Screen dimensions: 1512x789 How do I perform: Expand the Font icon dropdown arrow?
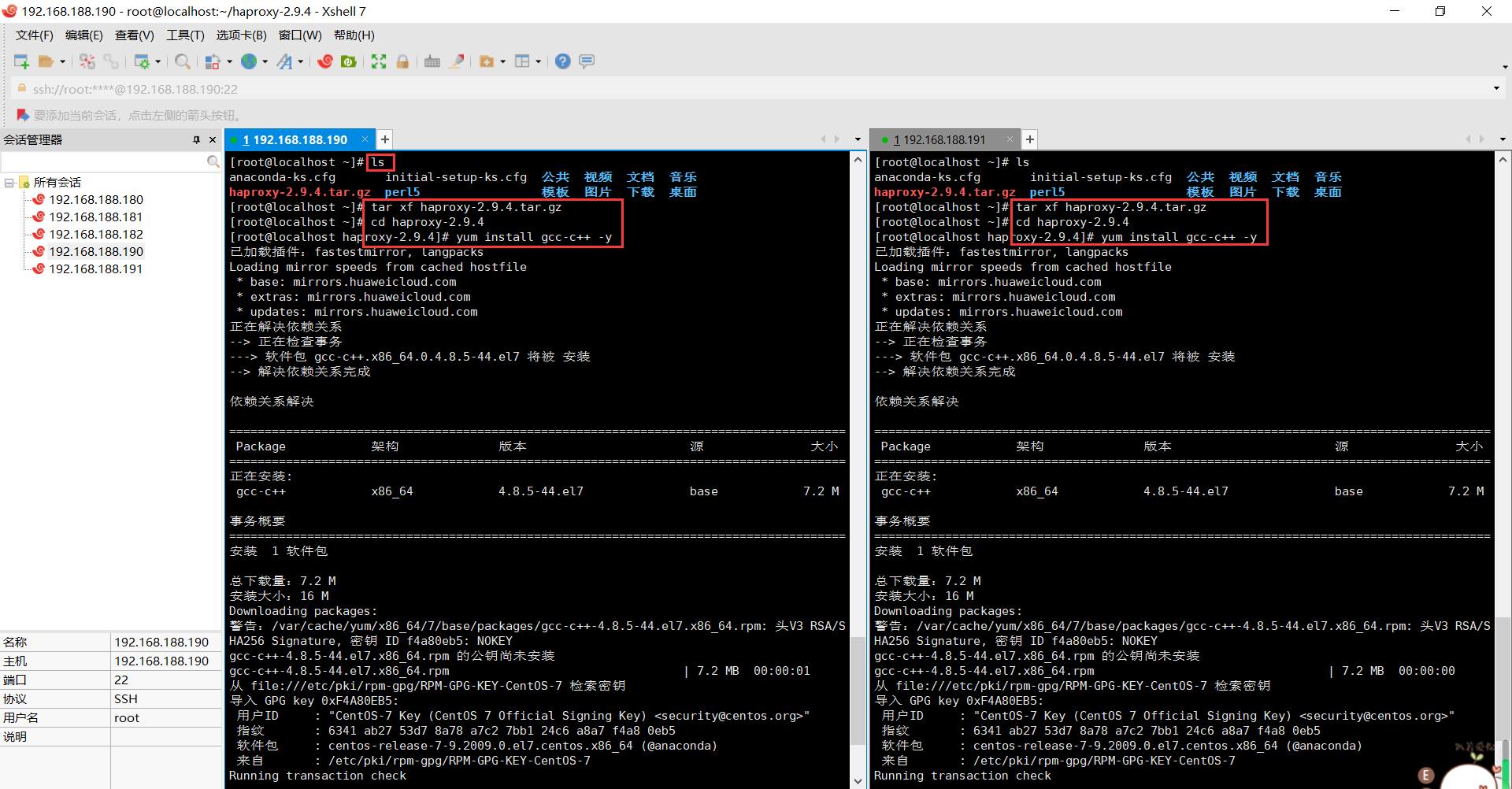(x=301, y=61)
